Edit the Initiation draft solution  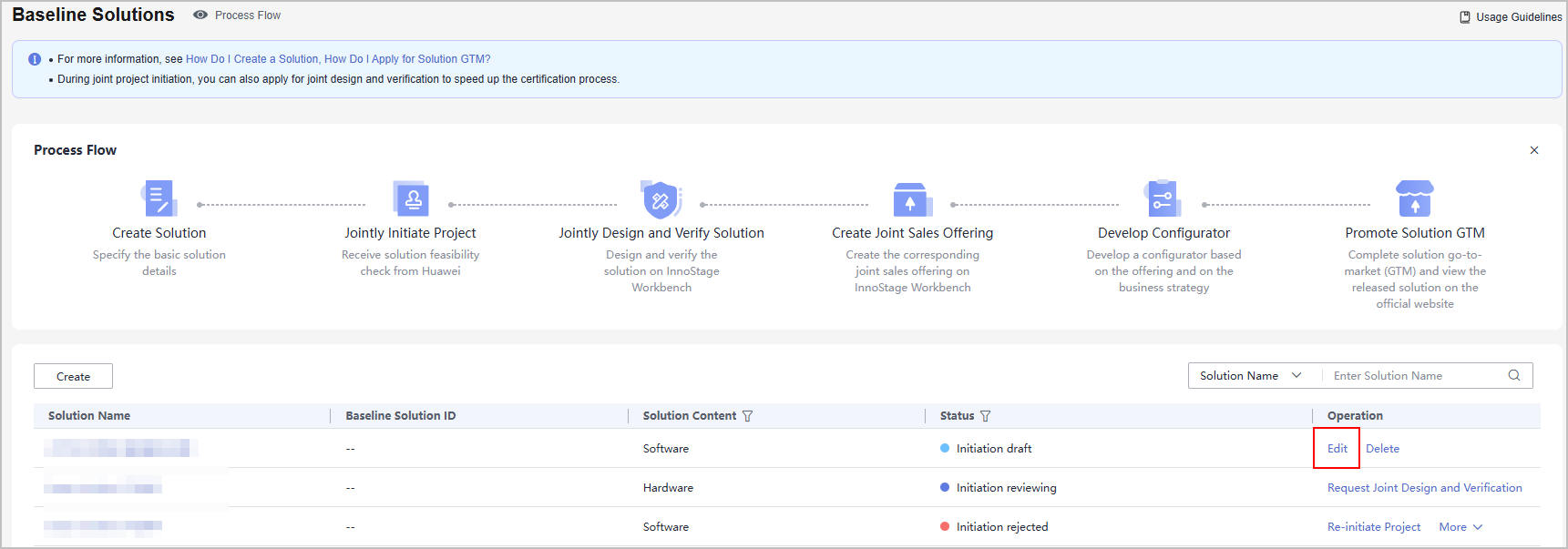(1337, 449)
